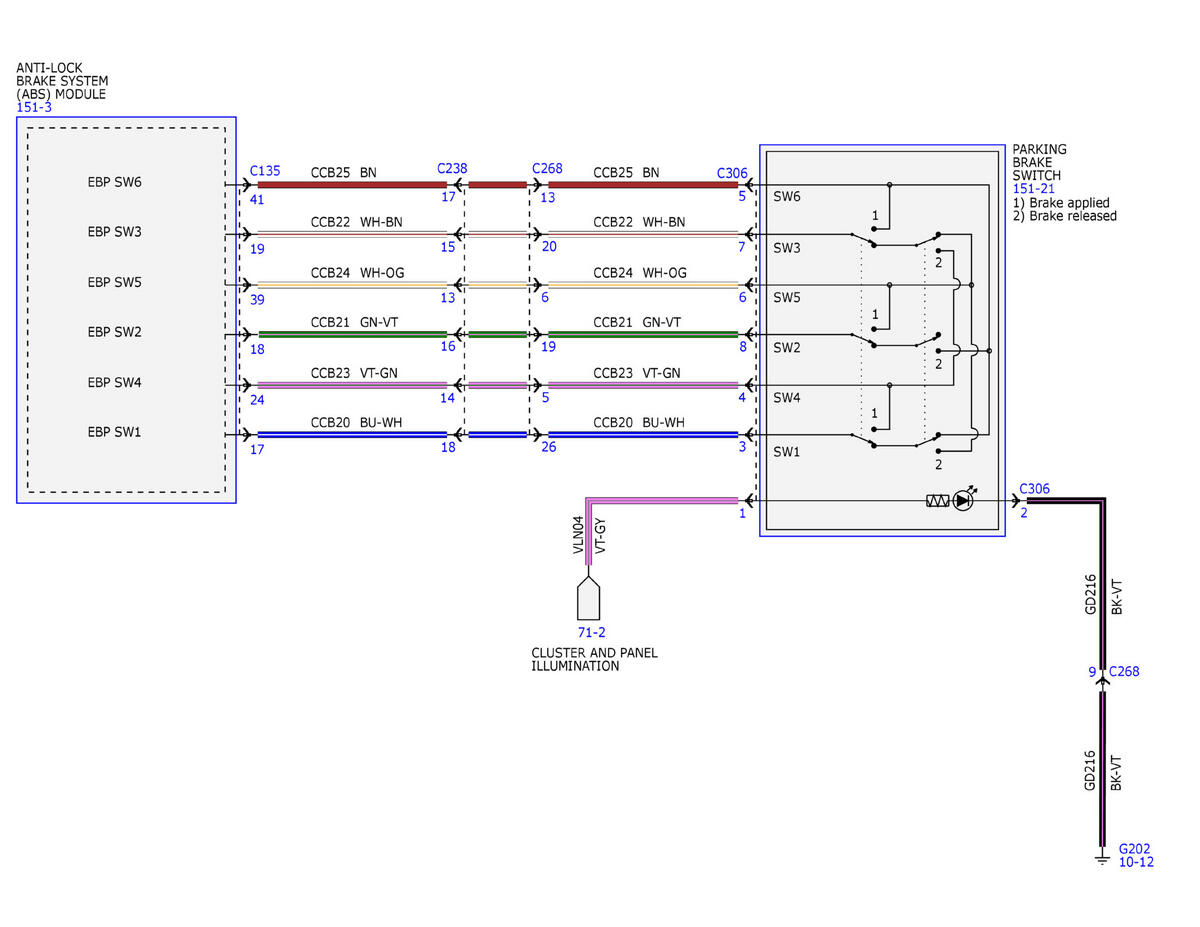Click the C268 label on ground wire

1122,671
